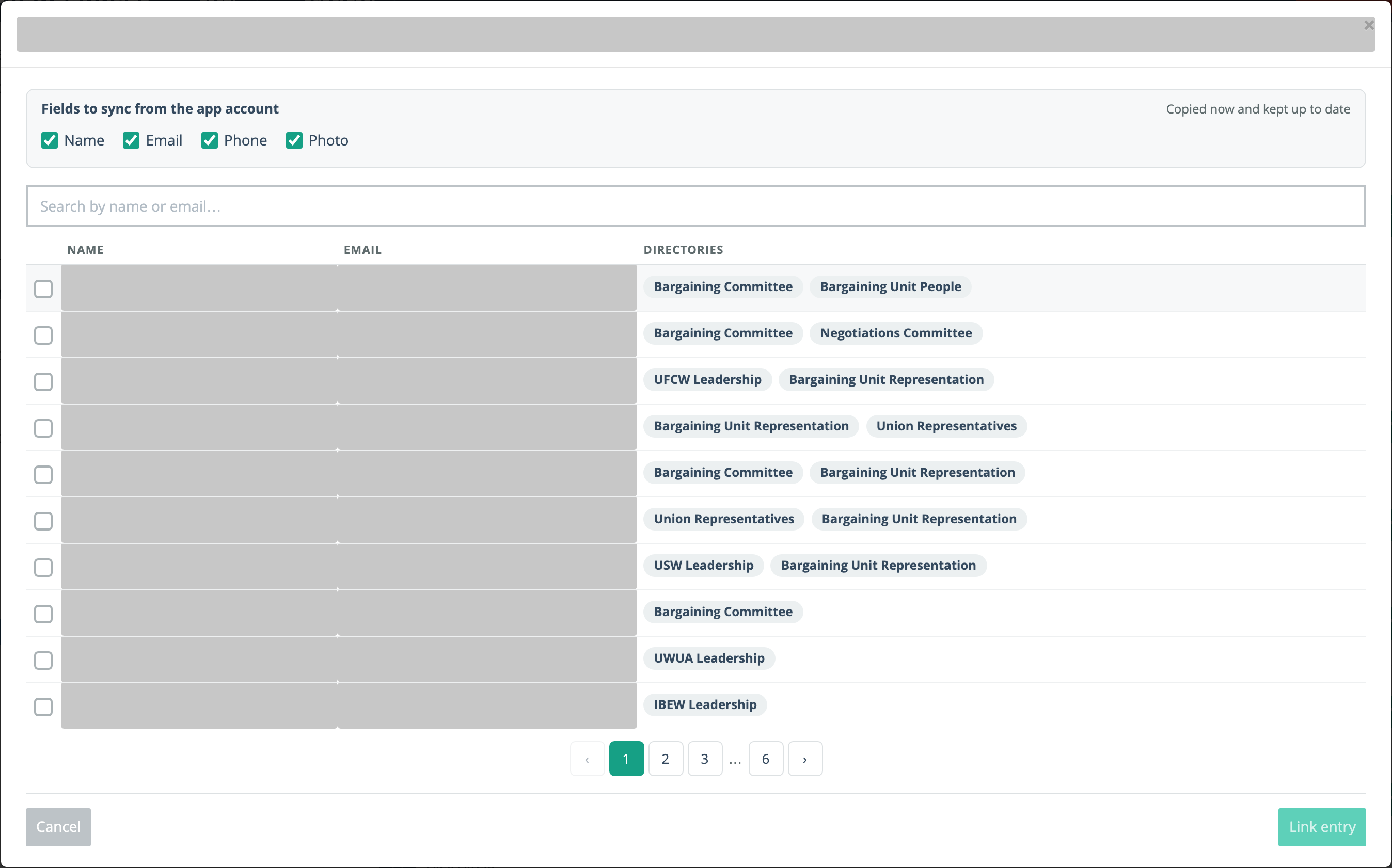Image resolution: width=1392 pixels, height=868 pixels.
Task: Open page 1 of results
Action: (x=626, y=759)
